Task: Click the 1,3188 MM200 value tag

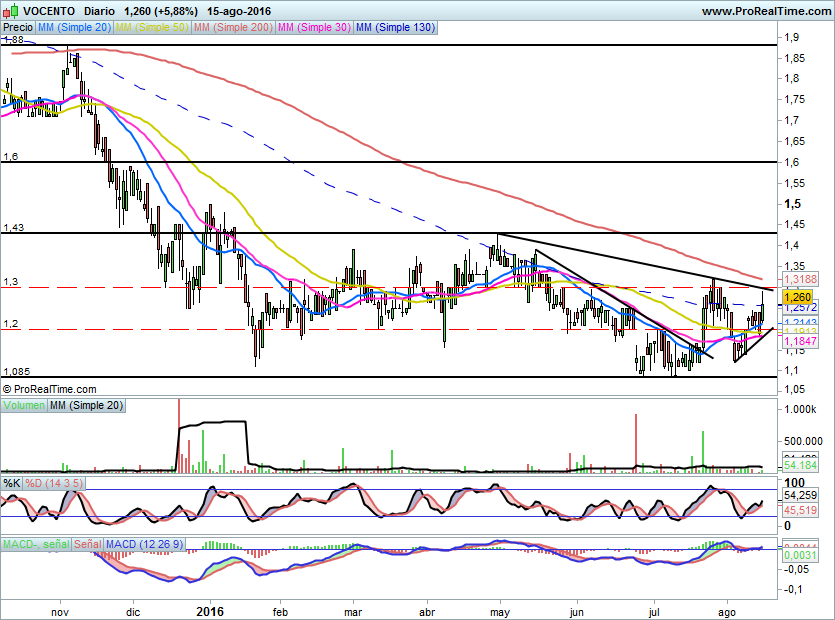Action: click(x=800, y=279)
